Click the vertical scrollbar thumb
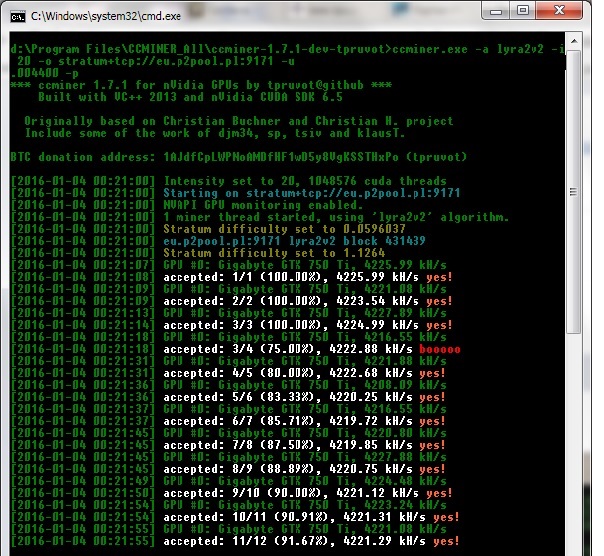 [x=576, y=190]
